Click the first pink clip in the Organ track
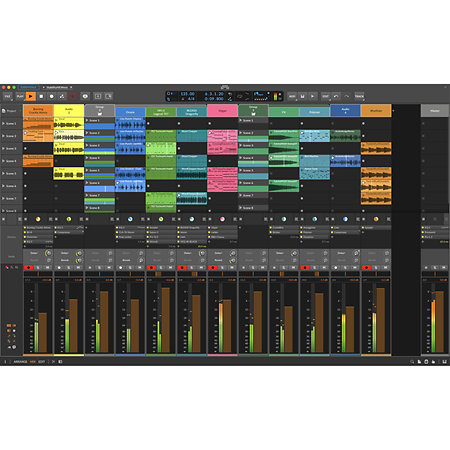The width and height of the screenshot is (450, 450). [x=222, y=136]
